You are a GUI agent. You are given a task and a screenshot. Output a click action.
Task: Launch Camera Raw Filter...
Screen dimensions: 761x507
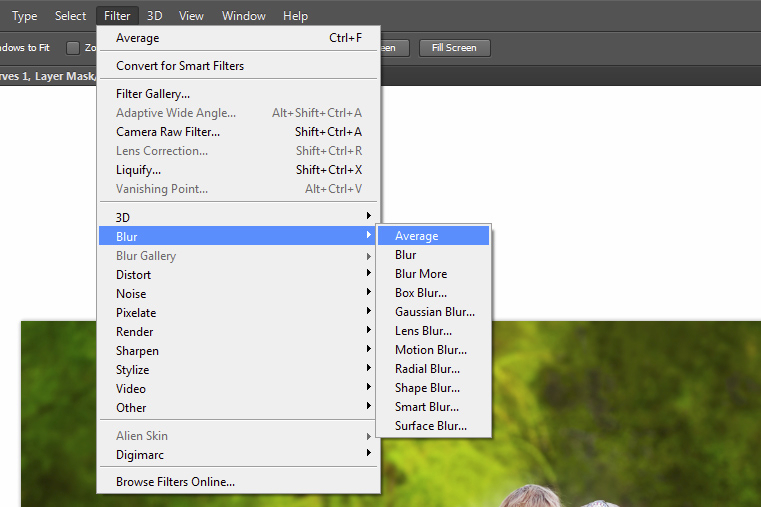(x=168, y=132)
